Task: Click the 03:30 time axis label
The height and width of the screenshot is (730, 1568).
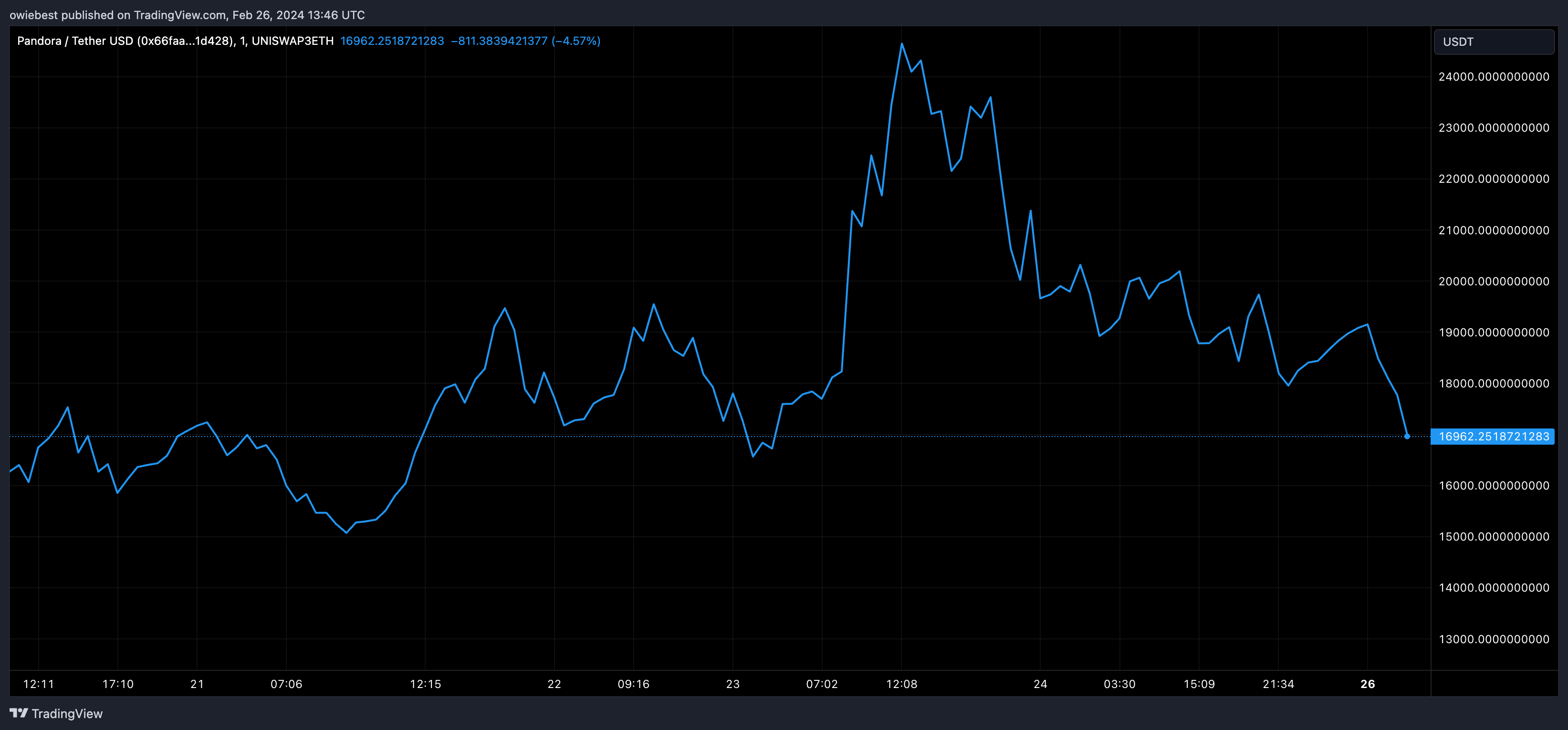Action: pyautogui.click(x=1119, y=684)
